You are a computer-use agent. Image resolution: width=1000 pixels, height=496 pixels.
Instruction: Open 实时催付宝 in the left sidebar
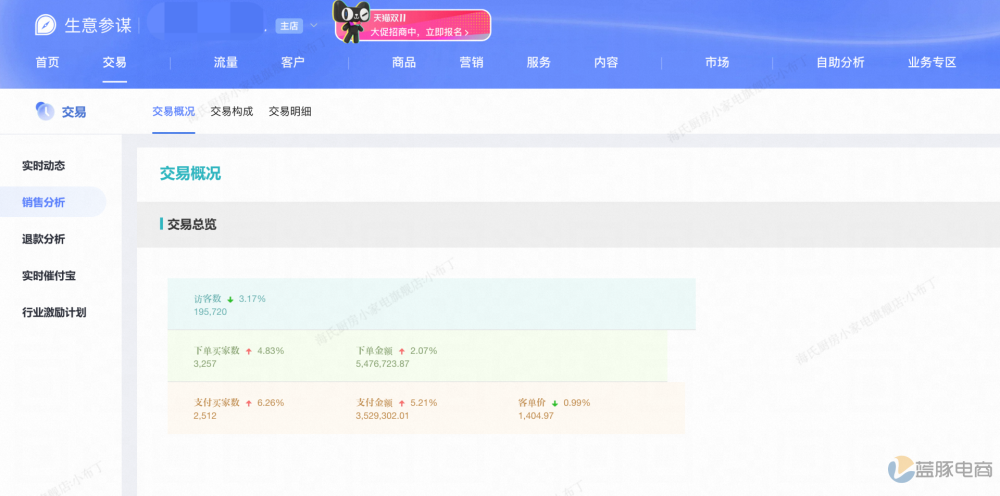[49, 276]
